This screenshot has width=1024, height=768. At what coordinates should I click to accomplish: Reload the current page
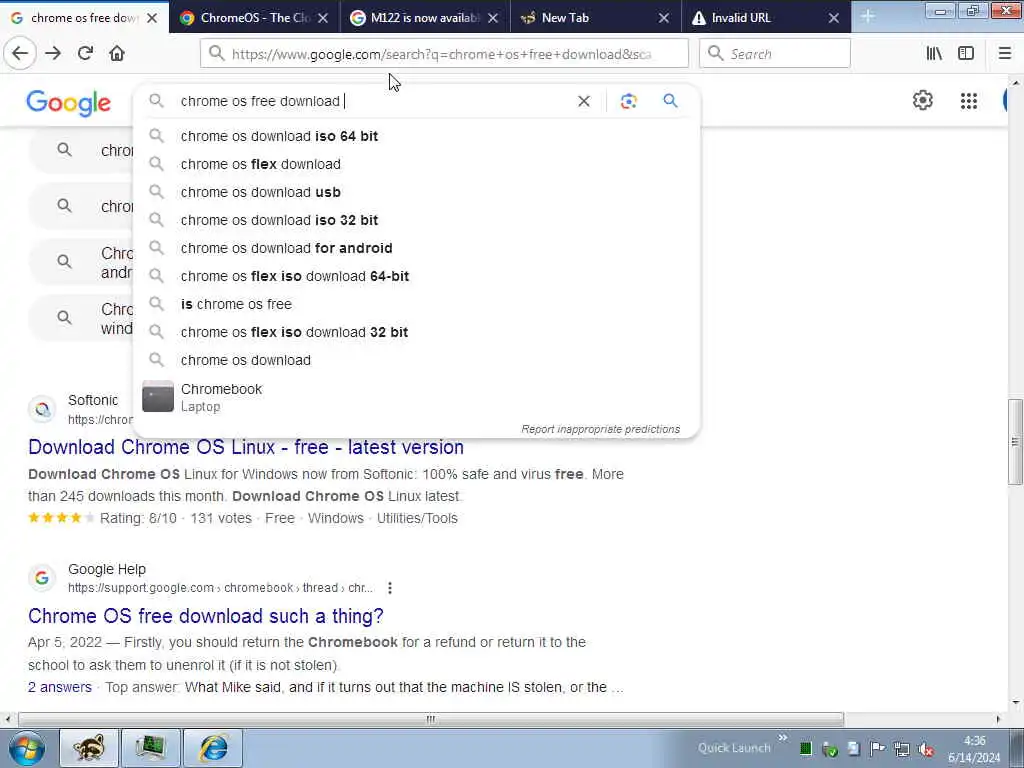pyautogui.click(x=86, y=54)
